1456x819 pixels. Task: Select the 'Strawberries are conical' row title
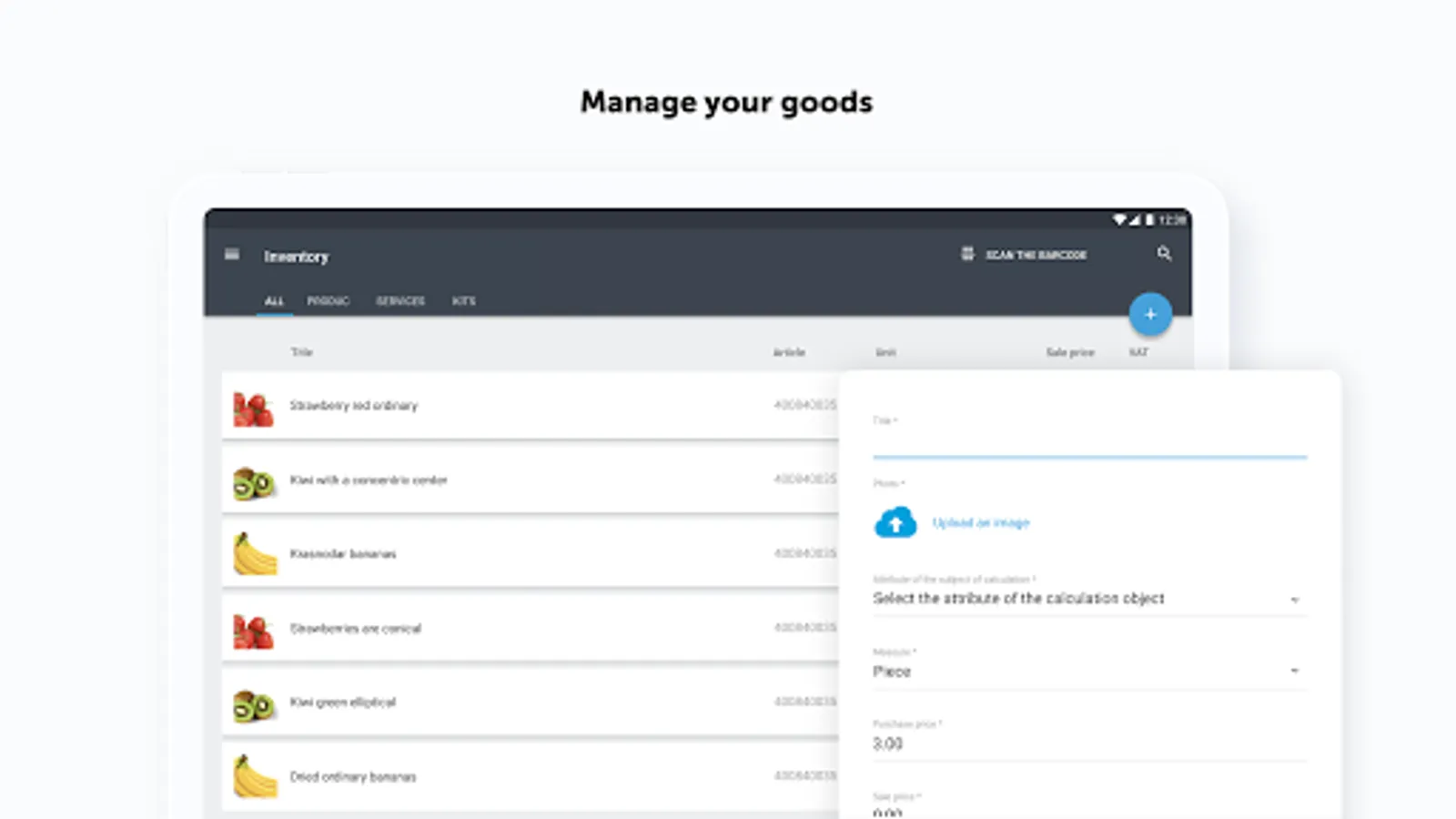(x=356, y=628)
